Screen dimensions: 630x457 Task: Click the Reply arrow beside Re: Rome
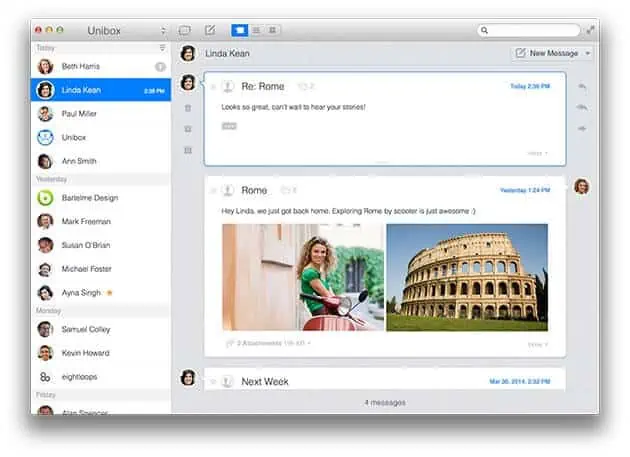pyautogui.click(x=582, y=86)
